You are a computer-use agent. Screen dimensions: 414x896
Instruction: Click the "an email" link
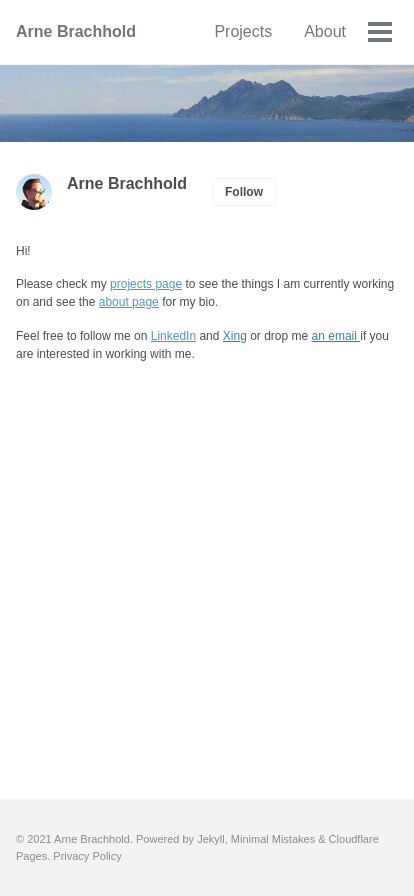tap(336, 336)
